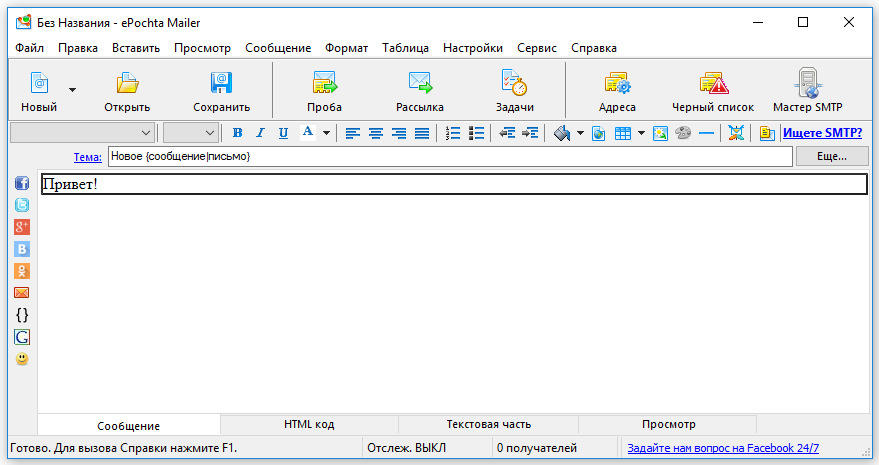Viewport: 879px width, 465px height.
Task: Switch to the Текстовая часть tab
Action: pyautogui.click(x=488, y=425)
